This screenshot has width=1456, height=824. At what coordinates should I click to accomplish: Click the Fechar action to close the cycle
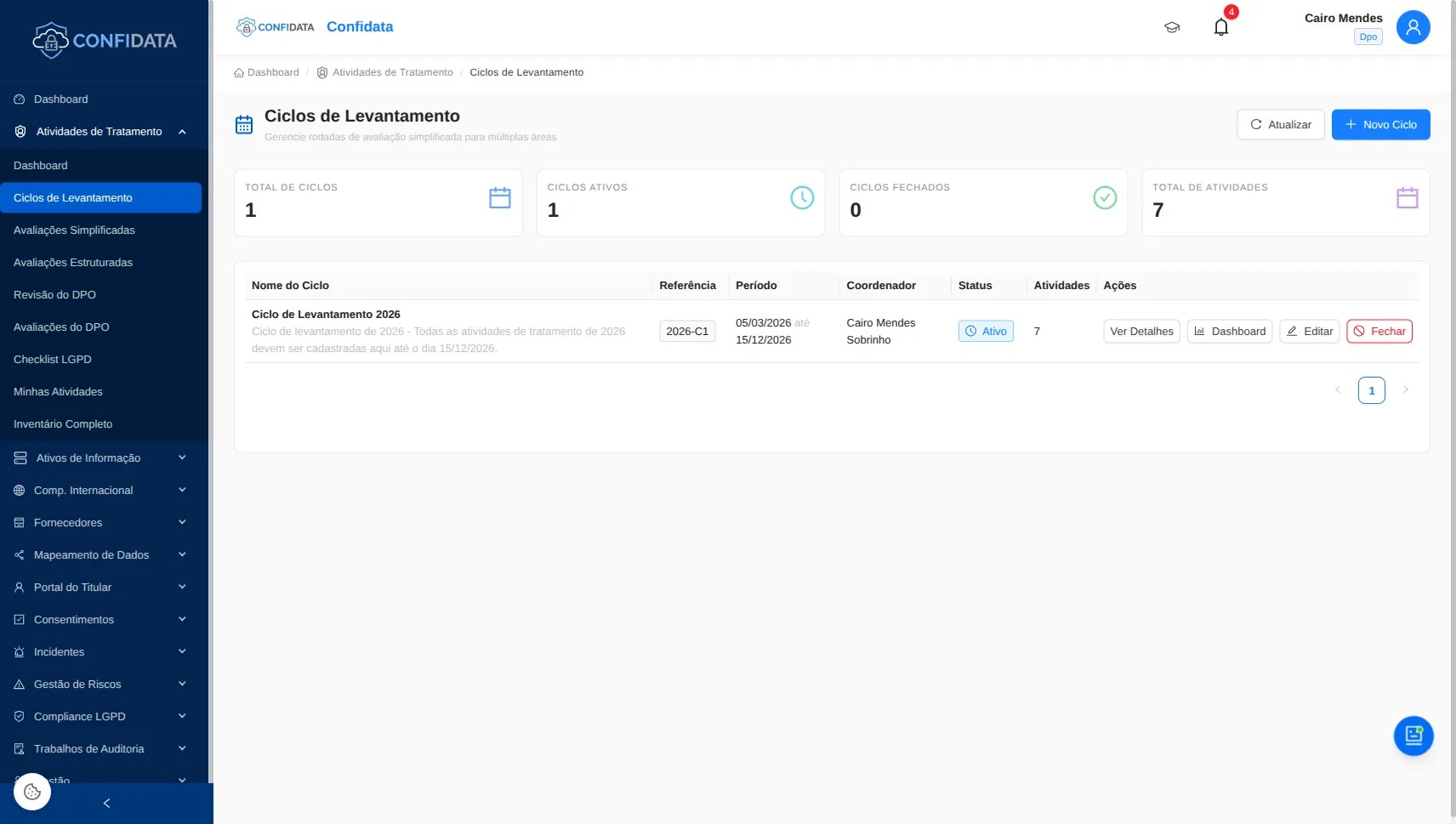[1379, 331]
